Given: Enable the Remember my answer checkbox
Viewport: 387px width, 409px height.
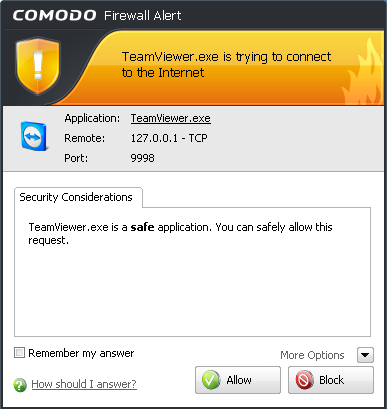Looking at the screenshot, I should (x=19, y=352).
